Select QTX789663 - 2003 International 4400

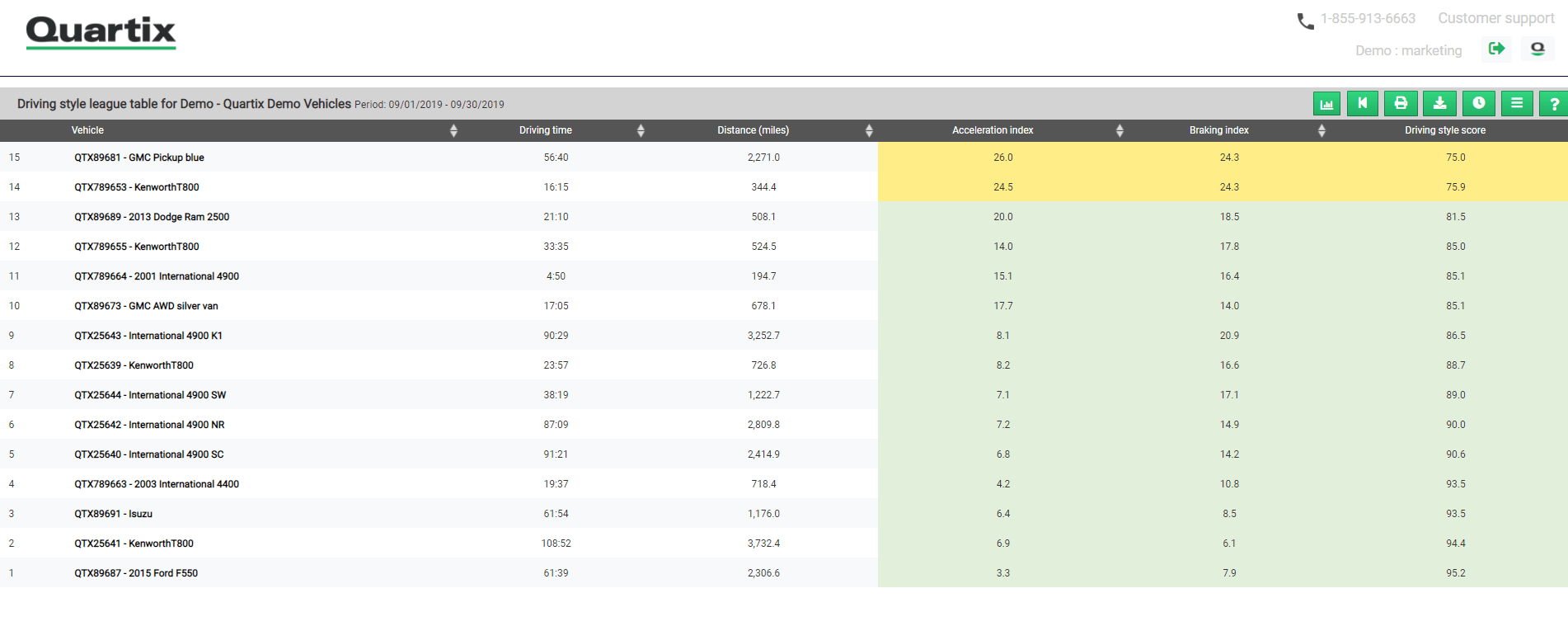click(157, 484)
